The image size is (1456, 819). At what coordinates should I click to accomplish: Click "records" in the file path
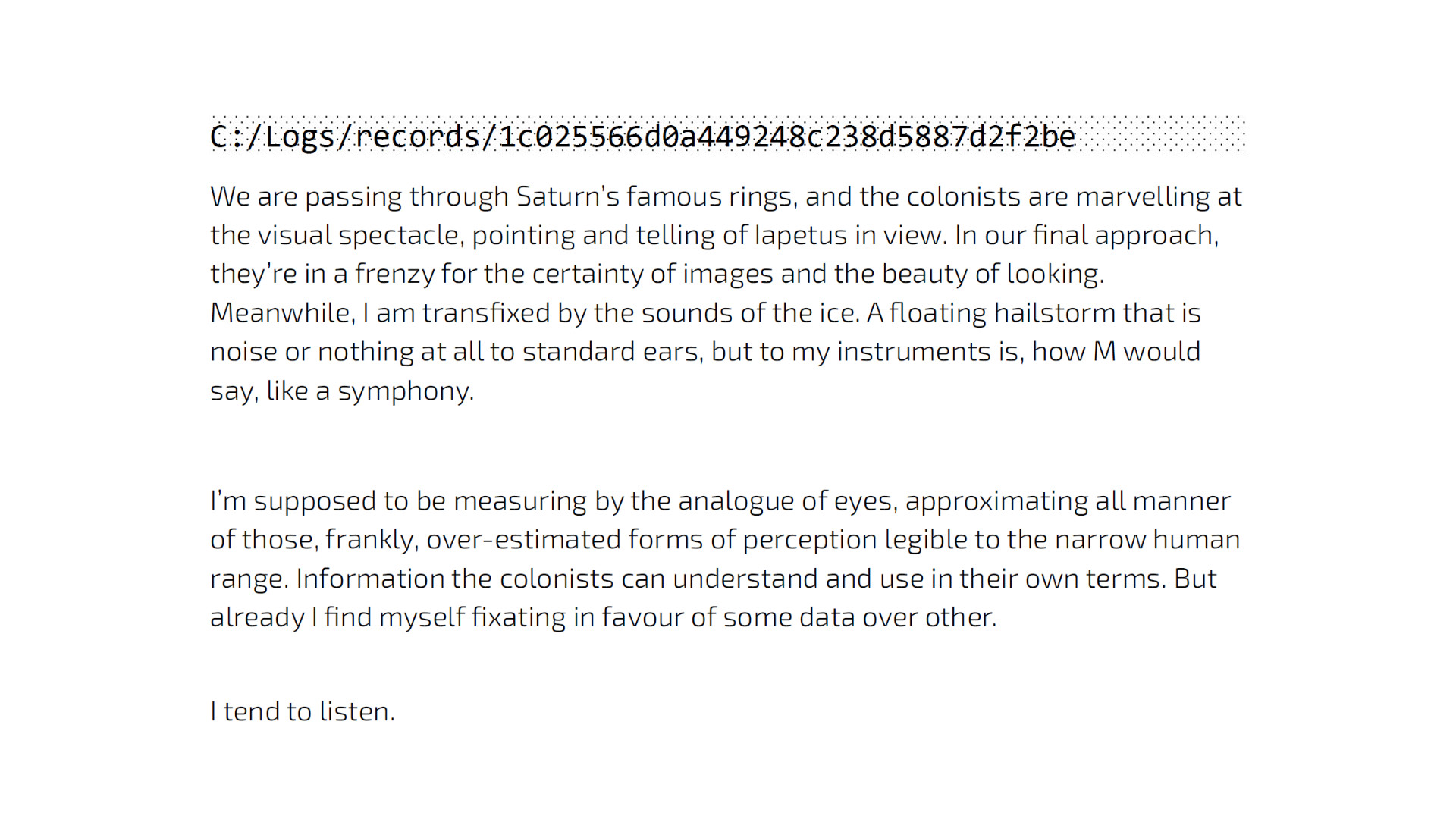click(417, 137)
